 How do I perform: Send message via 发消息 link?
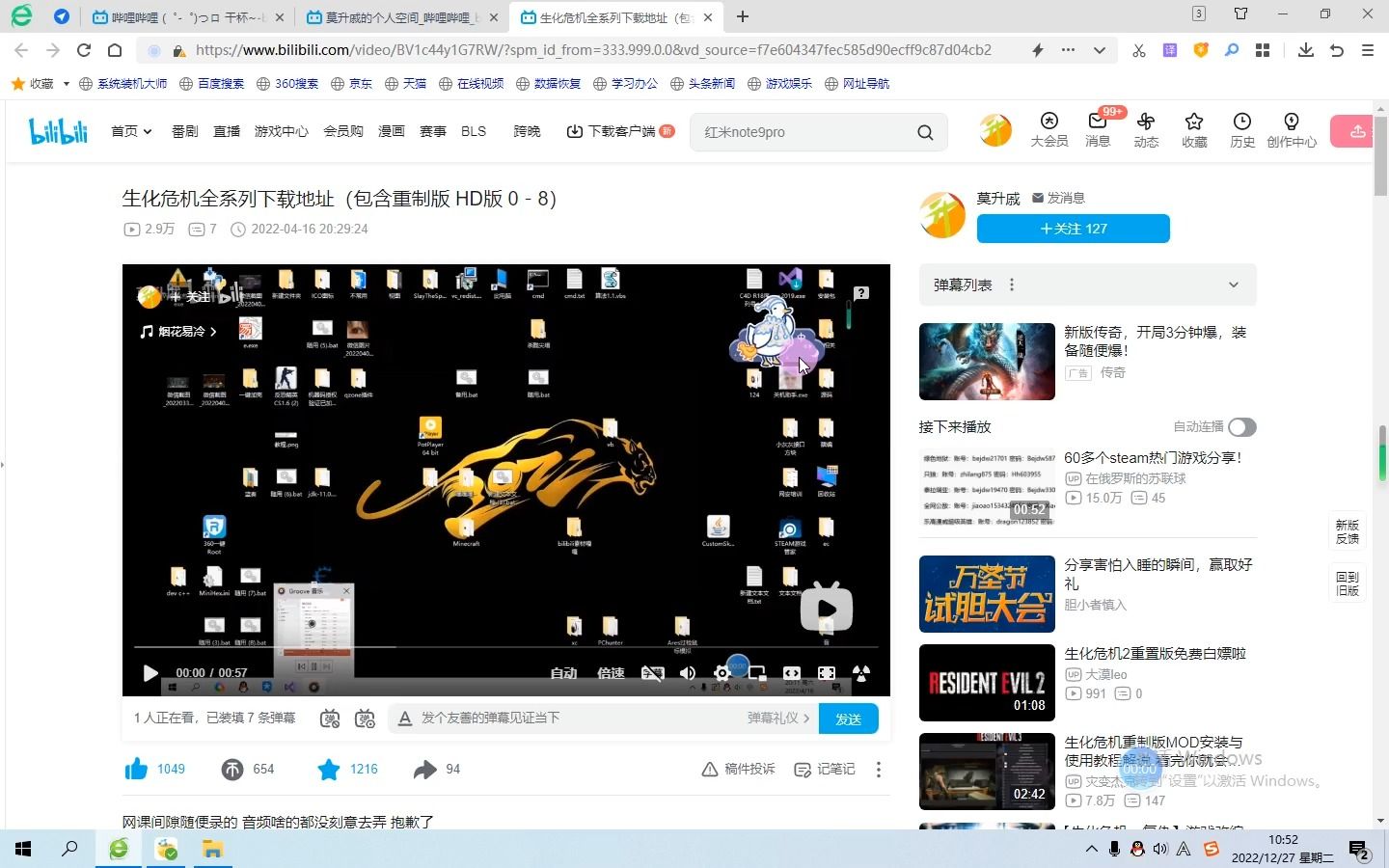tap(1058, 198)
